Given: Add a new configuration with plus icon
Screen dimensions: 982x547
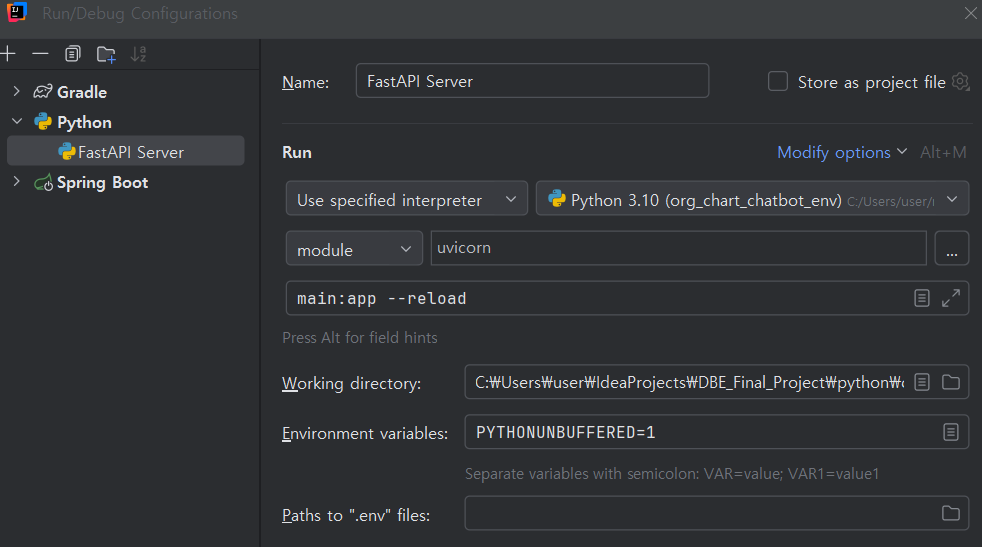Looking at the screenshot, I should 8,54.
